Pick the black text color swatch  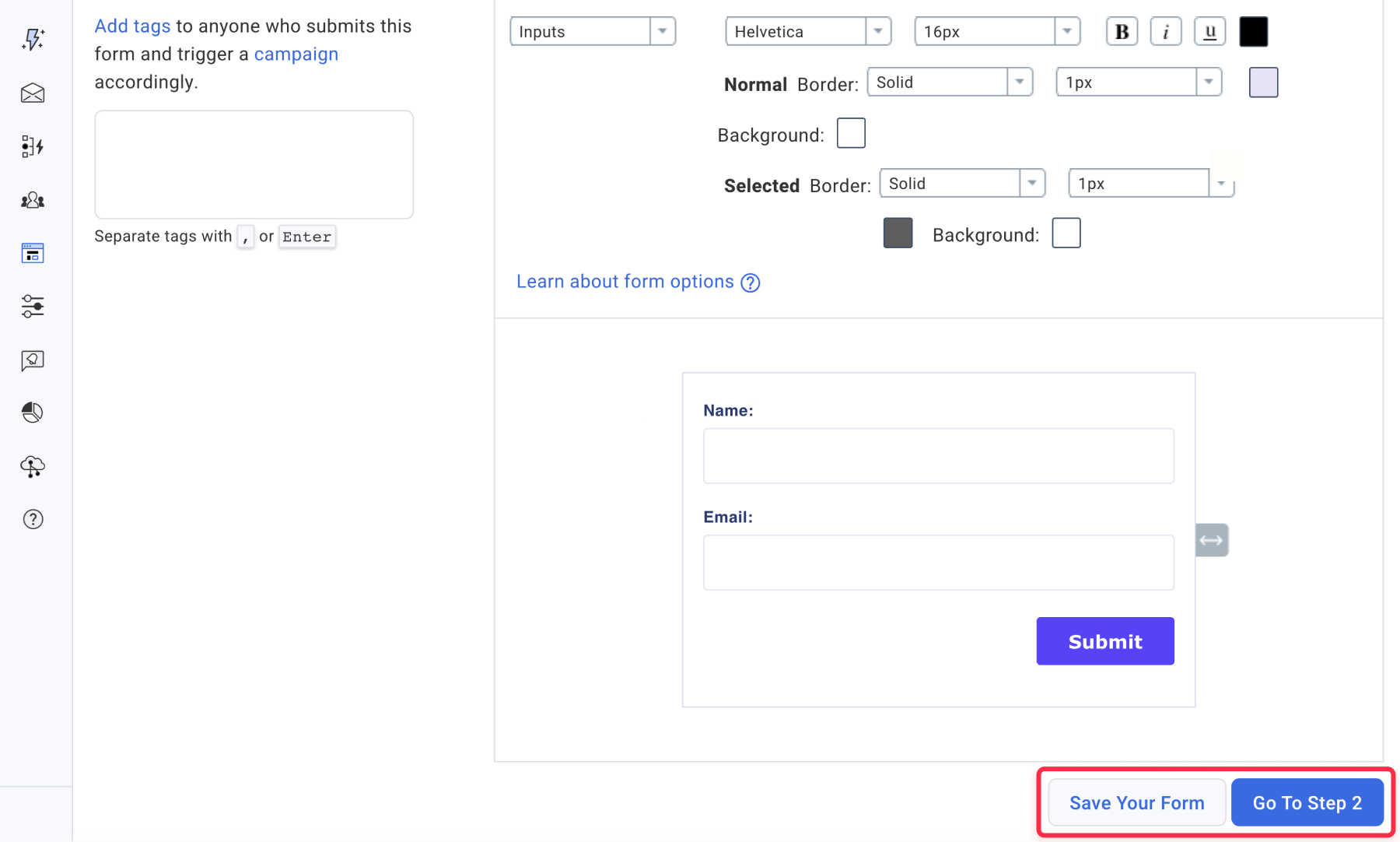point(1254,32)
